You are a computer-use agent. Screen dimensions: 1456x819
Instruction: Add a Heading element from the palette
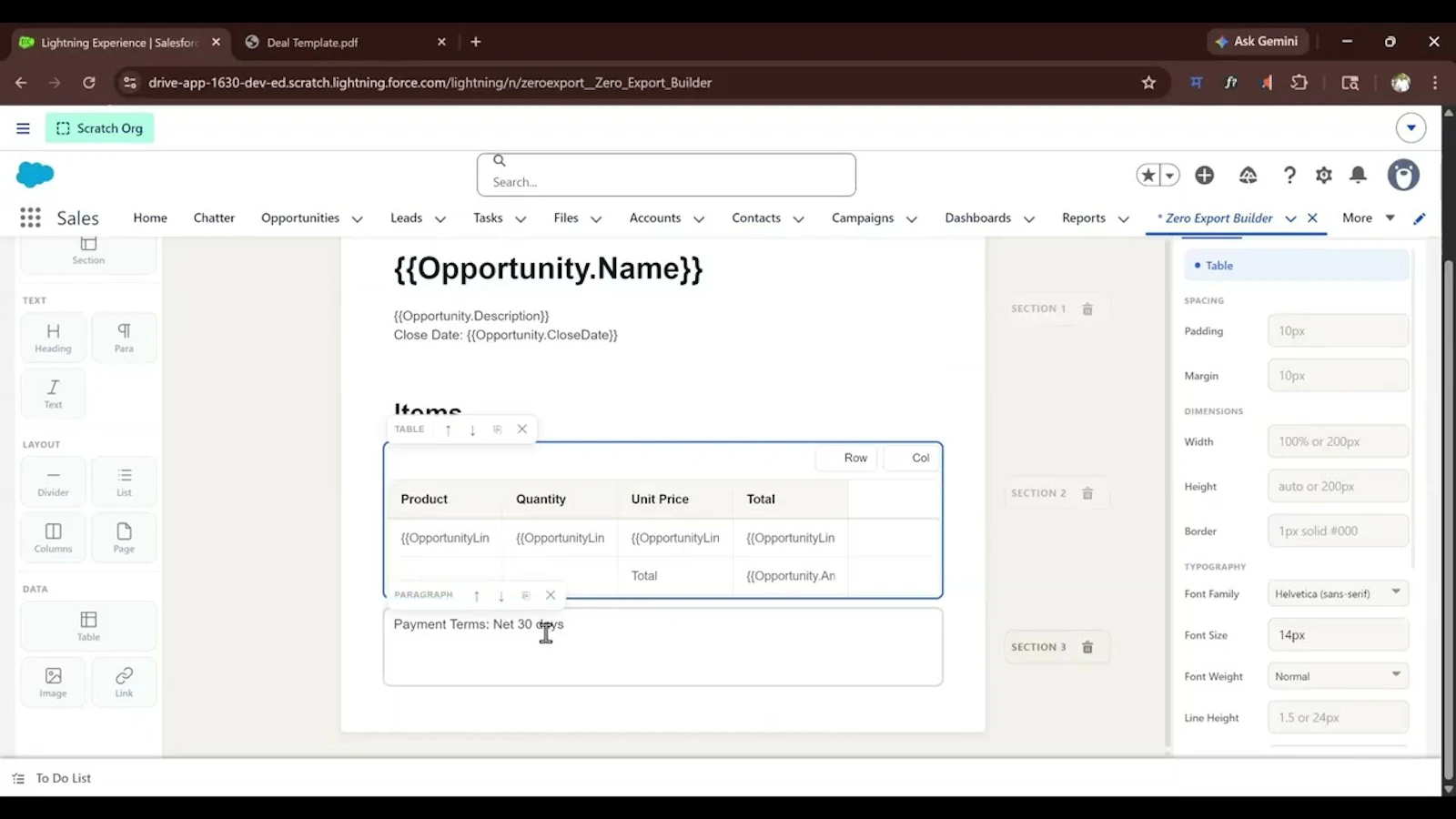pos(53,338)
